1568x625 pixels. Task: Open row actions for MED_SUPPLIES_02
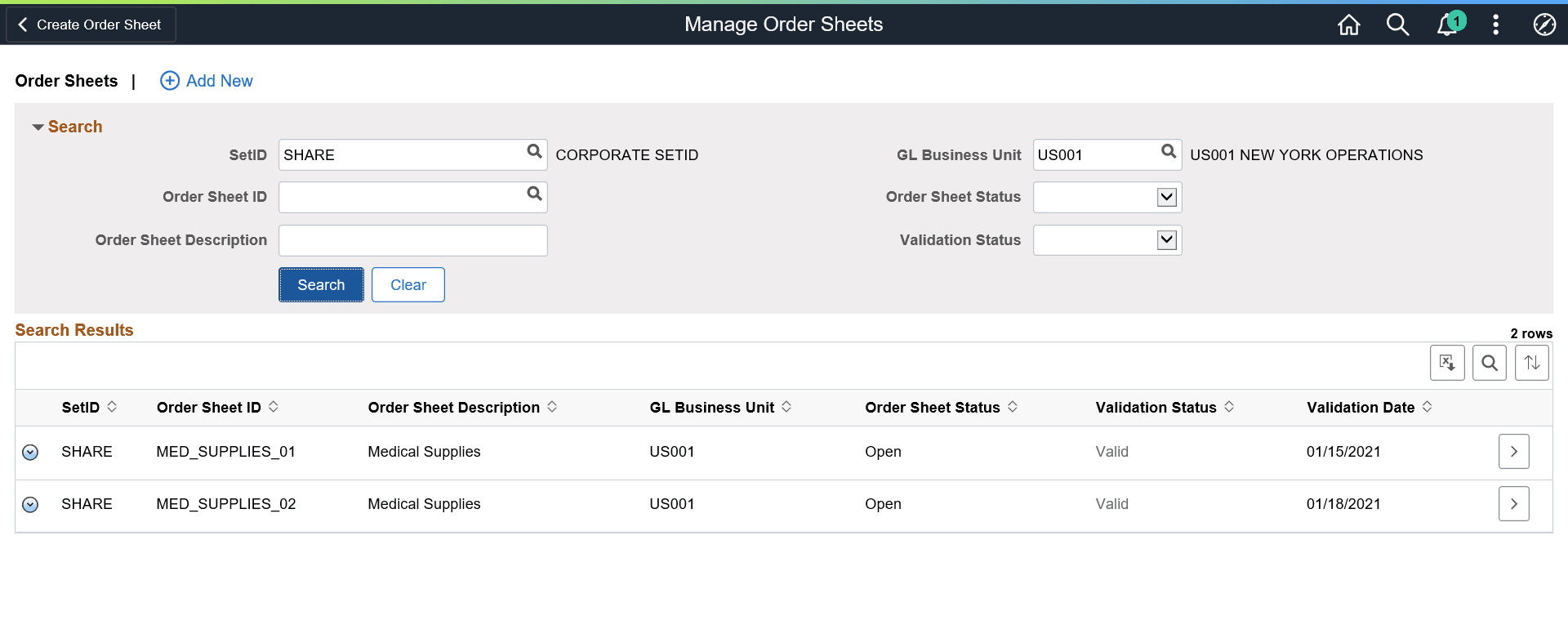(x=30, y=505)
